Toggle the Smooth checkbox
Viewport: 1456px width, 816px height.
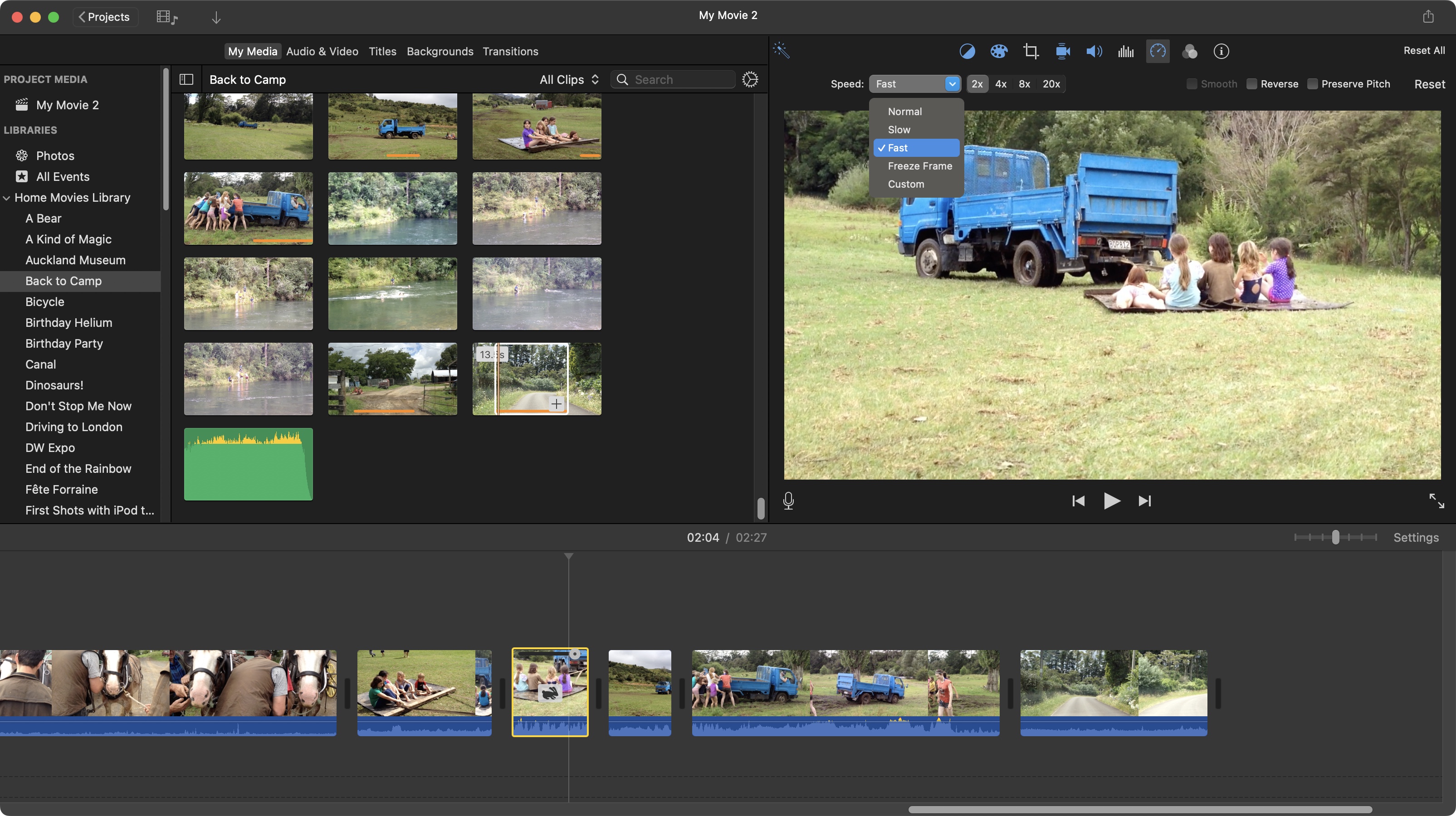[x=1192, y=83]
